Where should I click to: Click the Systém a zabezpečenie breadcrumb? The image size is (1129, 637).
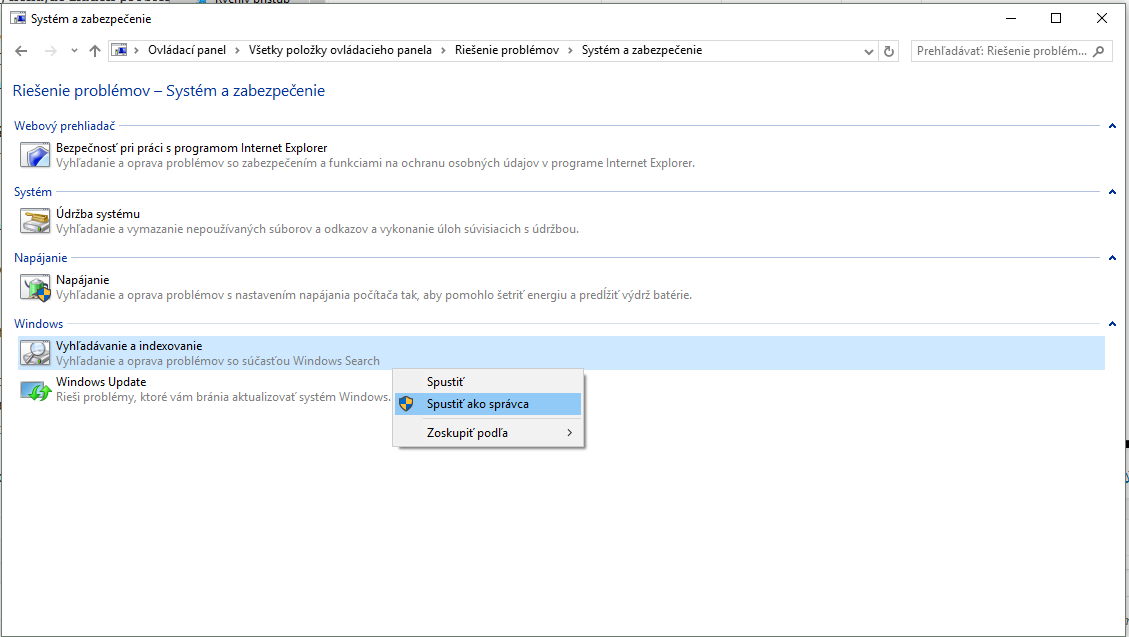click(642, 50)
